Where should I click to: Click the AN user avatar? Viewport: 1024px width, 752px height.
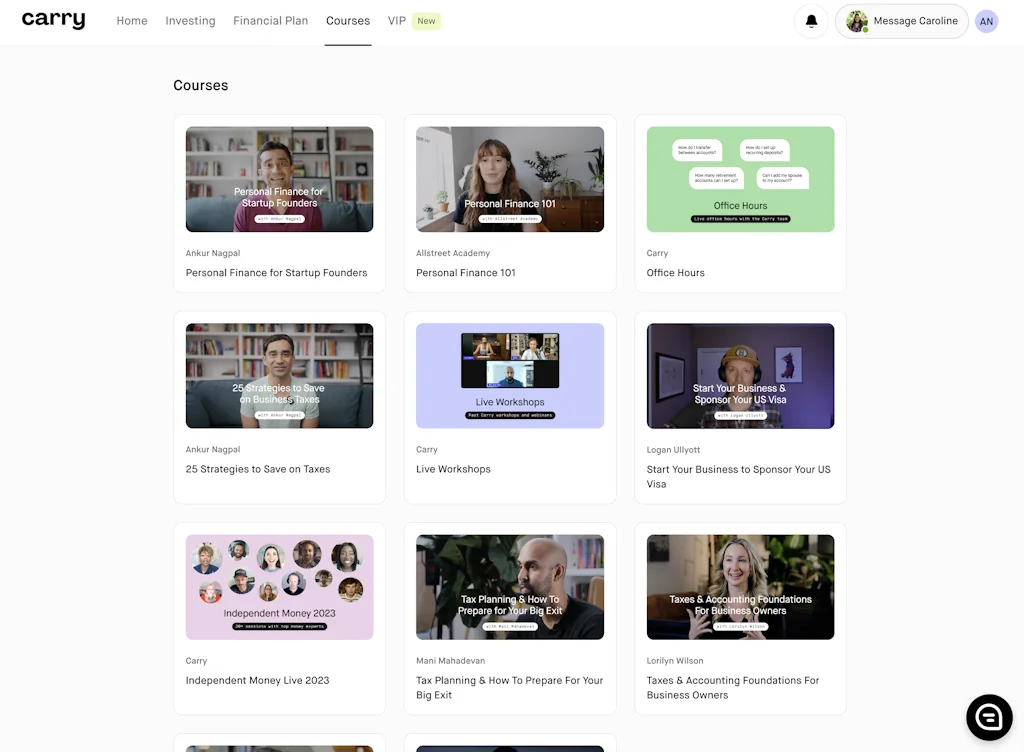986,21
